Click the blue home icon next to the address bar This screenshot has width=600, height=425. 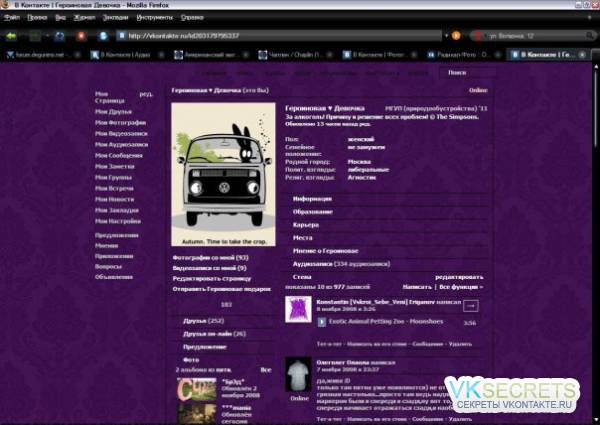pyautogui.click(x=103, y=36)
